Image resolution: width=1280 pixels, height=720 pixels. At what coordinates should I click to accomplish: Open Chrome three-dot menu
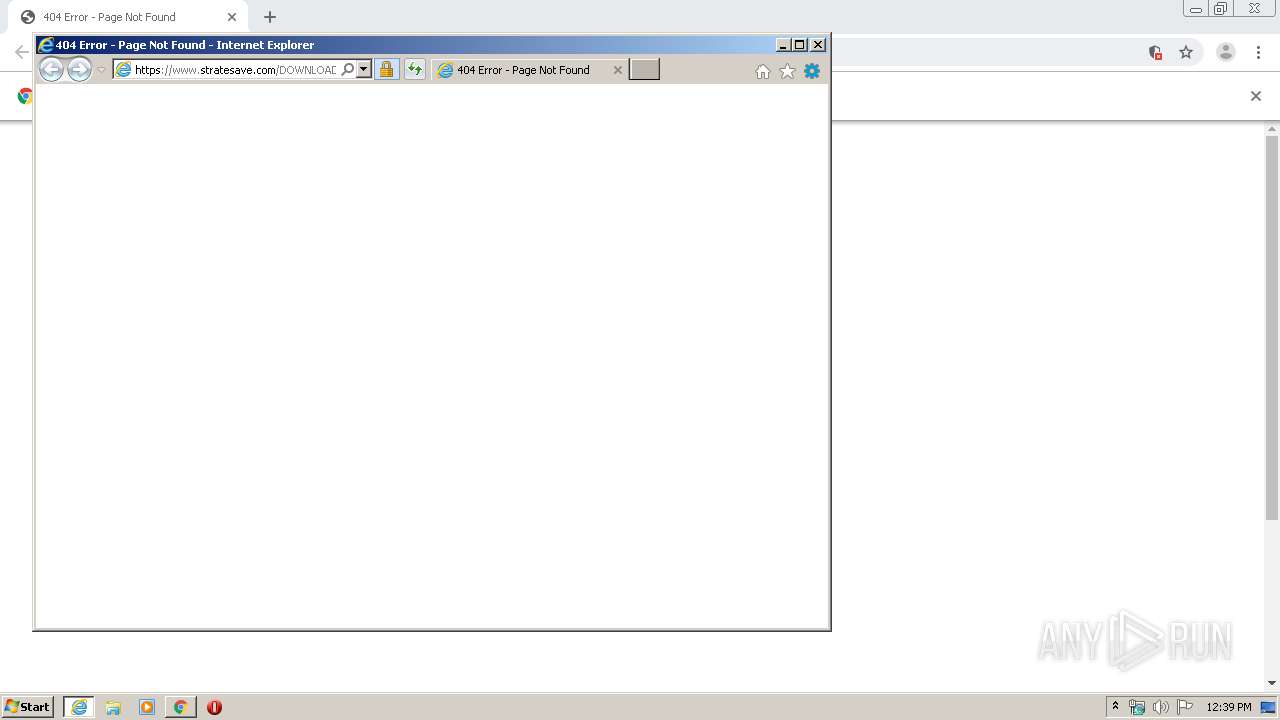pyautogui.click(x=1258, y=52)
